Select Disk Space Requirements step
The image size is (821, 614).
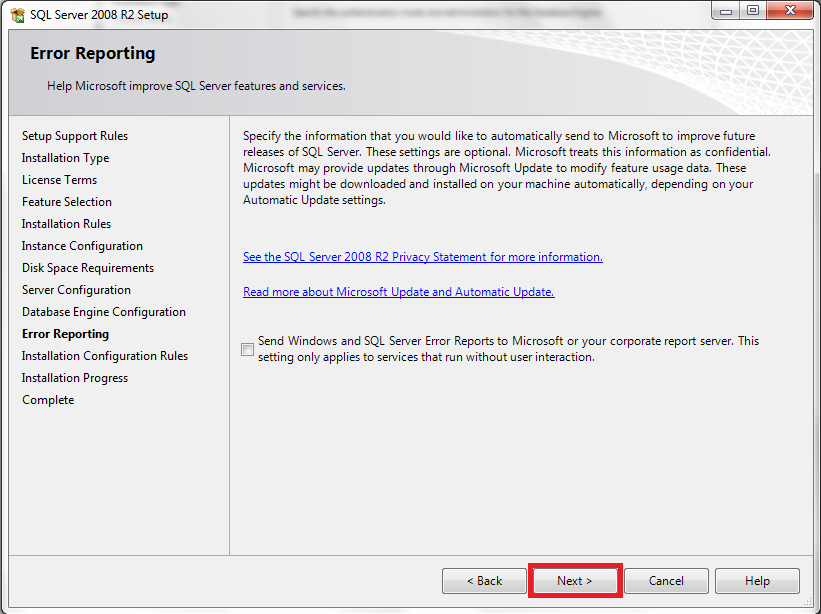[88, 268]
